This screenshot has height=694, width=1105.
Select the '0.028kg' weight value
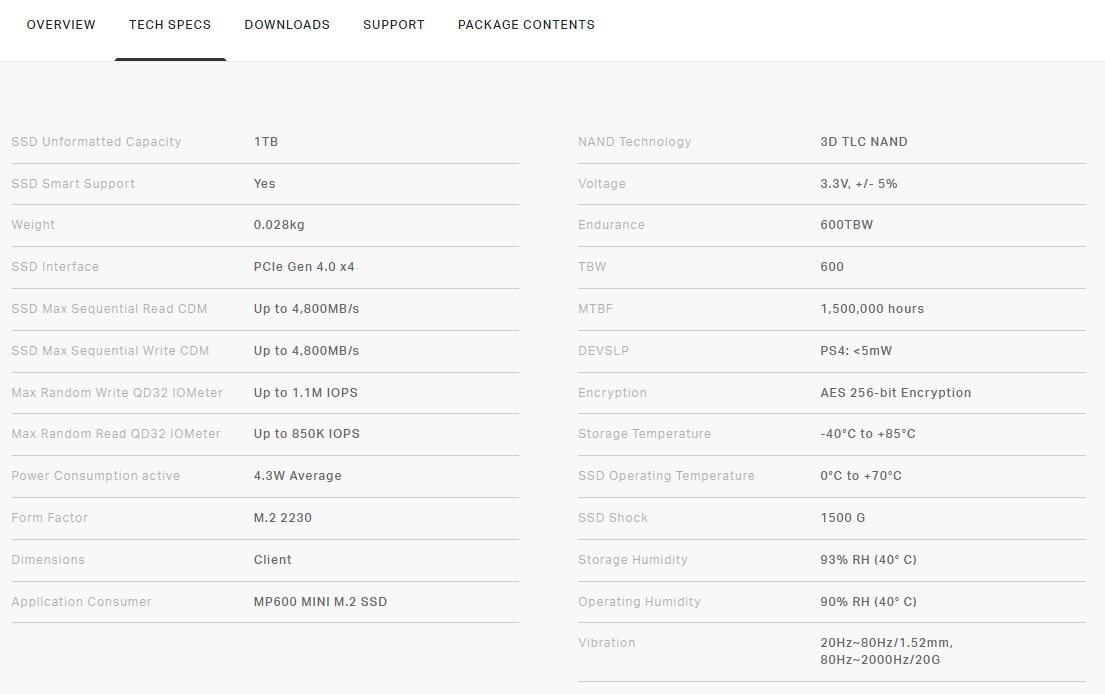click(279, 225)
